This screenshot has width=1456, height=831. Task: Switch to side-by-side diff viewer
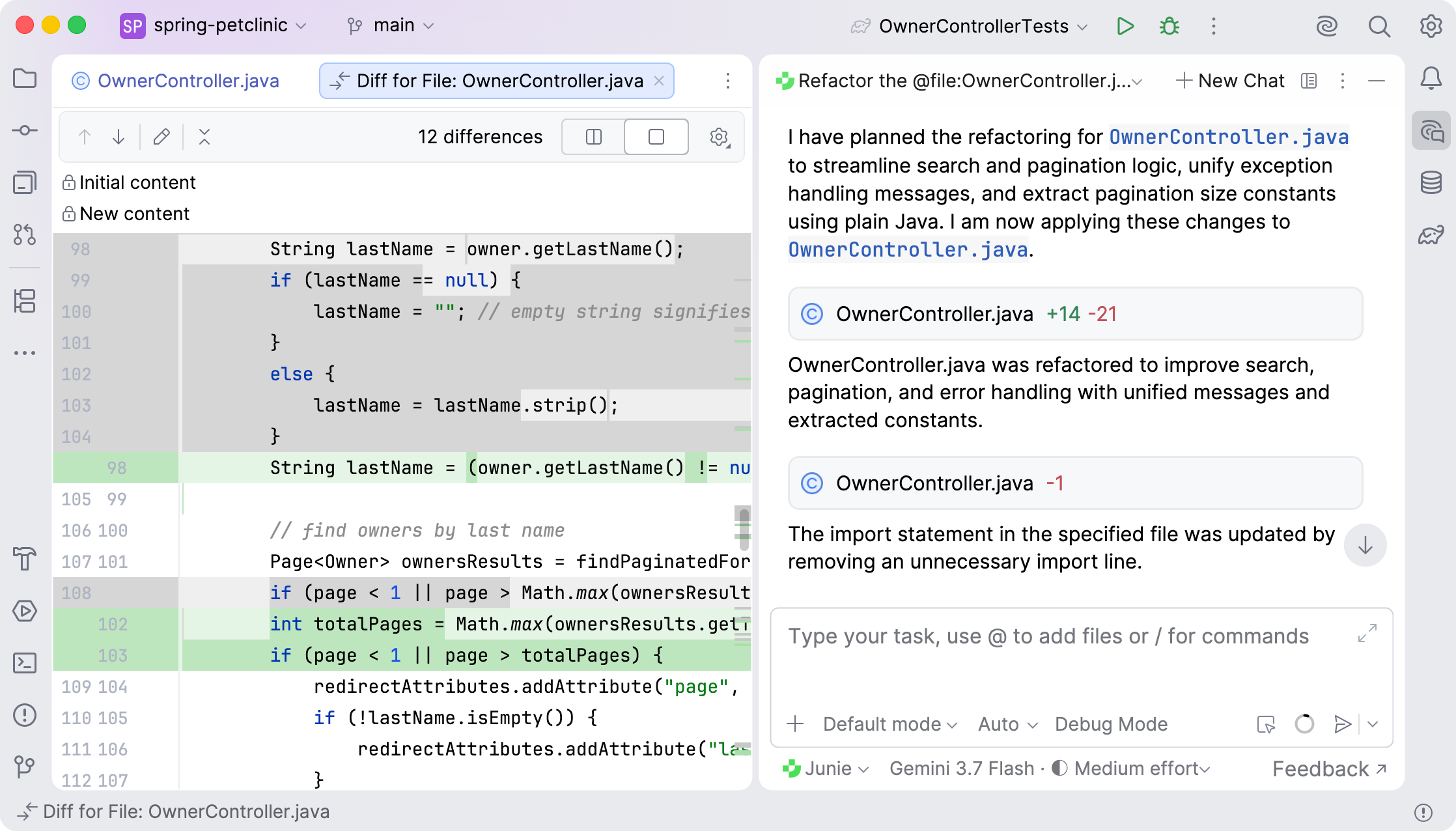tap(593, 137)
